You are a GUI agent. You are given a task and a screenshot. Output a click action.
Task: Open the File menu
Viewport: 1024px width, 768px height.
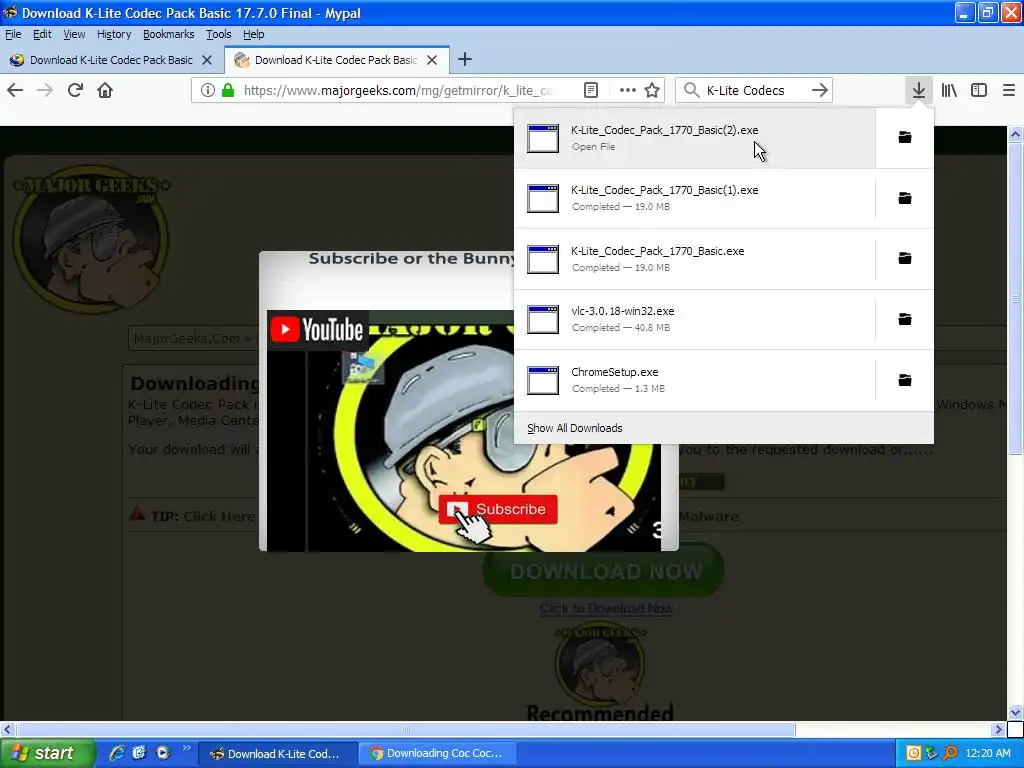tap(13, 34)
